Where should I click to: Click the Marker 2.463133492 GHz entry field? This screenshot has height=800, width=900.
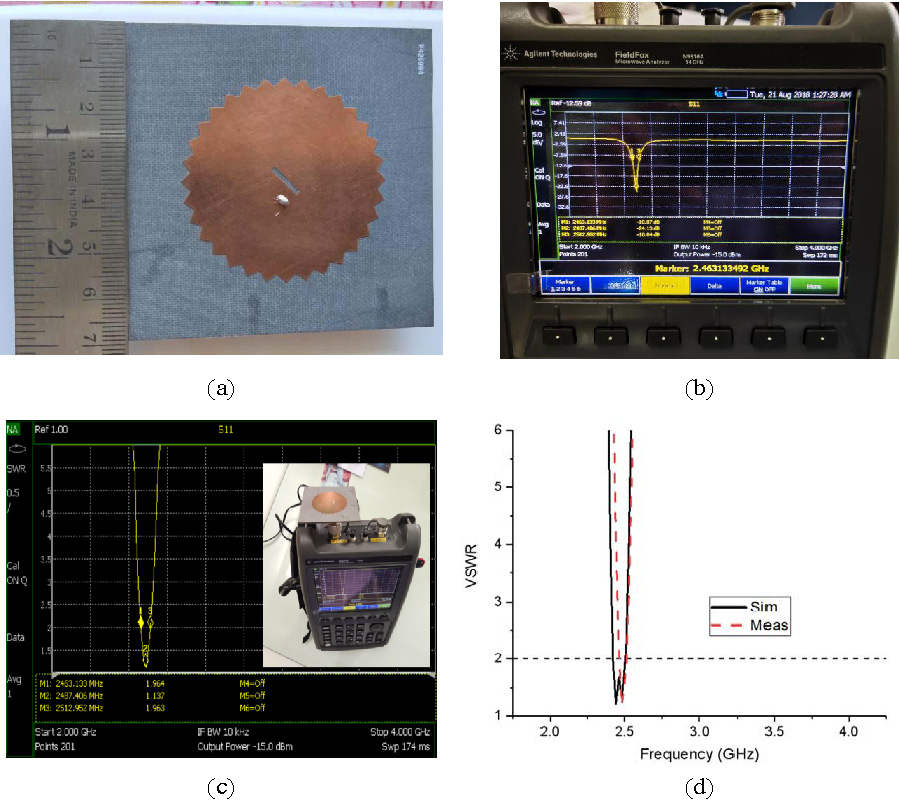[x=694, y=267]
